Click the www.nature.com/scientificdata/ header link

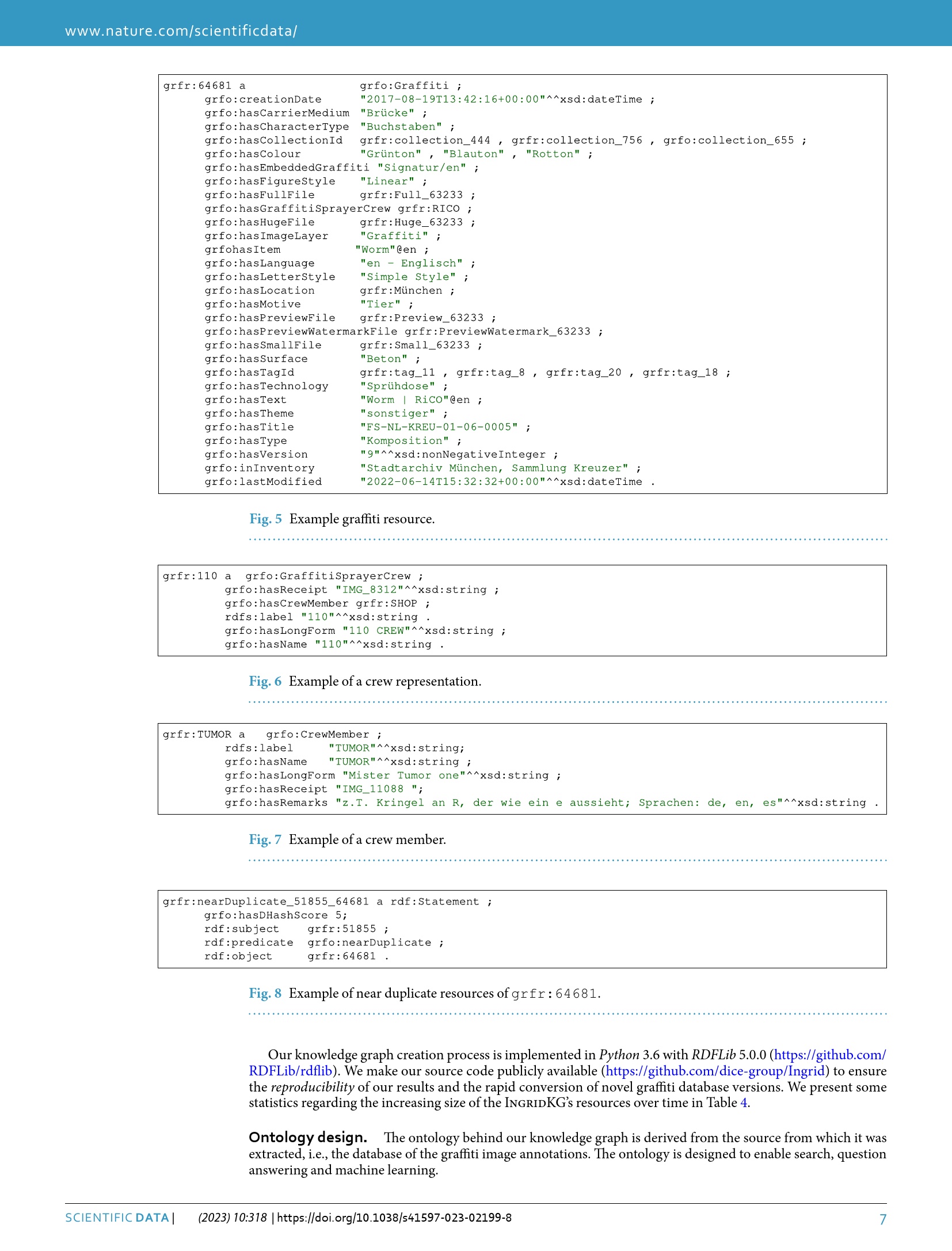pos(181,31)
